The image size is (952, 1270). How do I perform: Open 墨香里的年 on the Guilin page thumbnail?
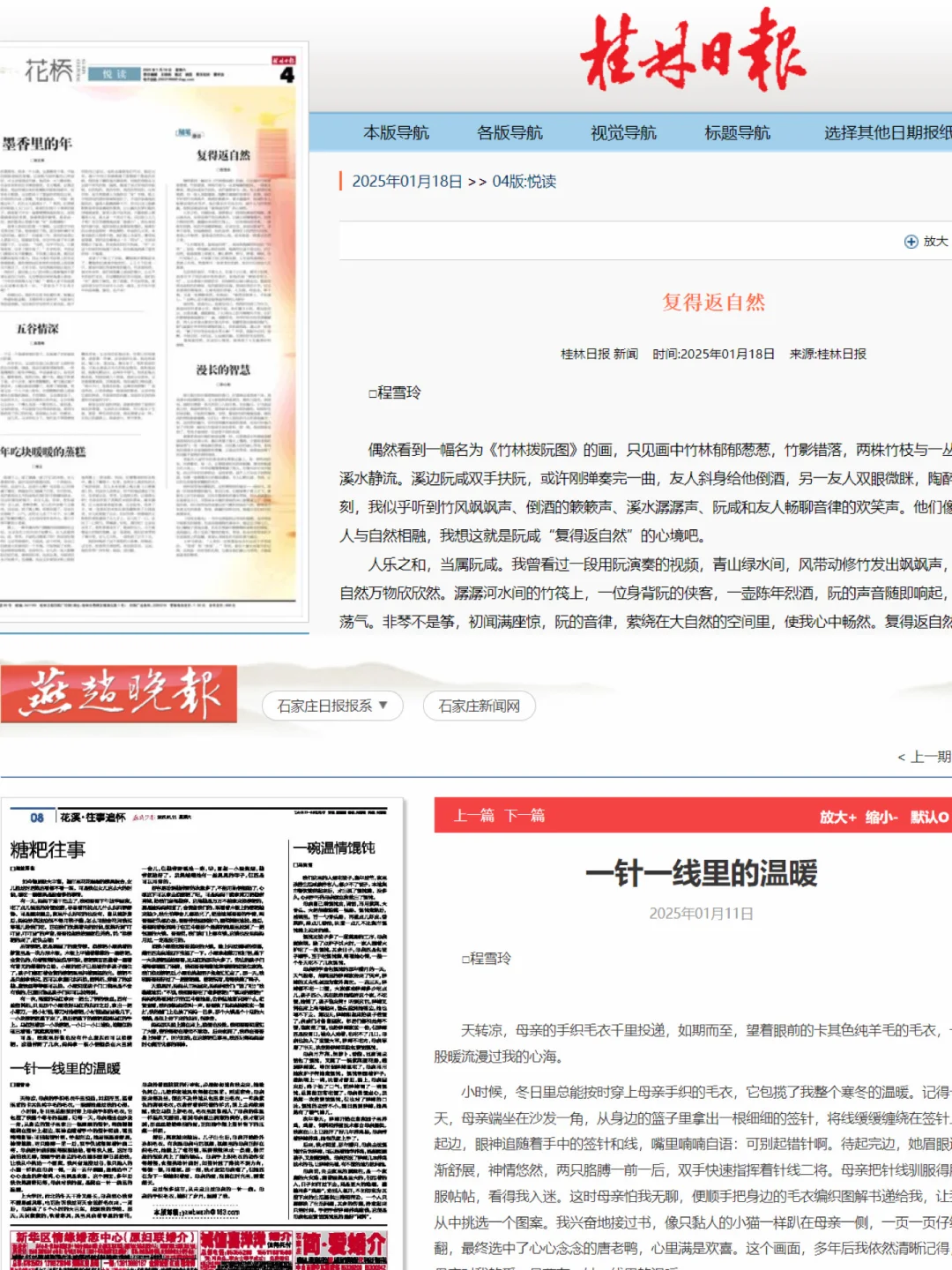coord(37,144)
